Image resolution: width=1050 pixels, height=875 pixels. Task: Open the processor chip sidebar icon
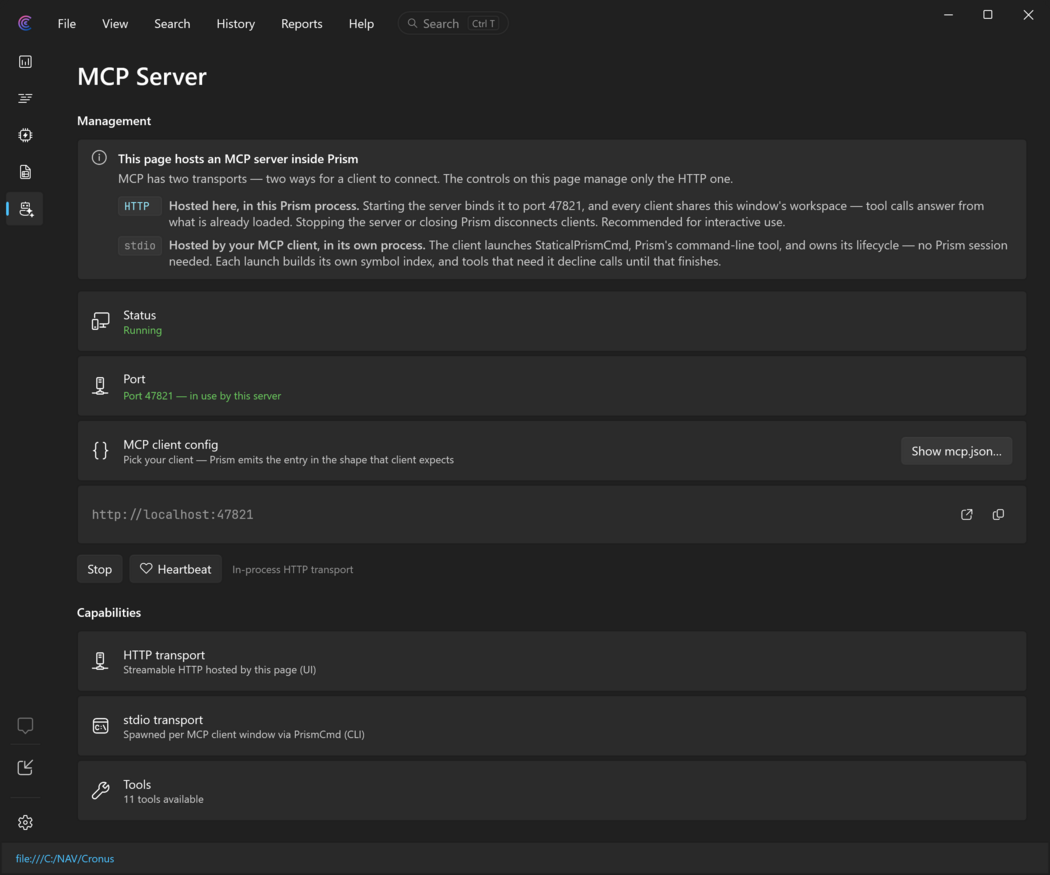pyautogui.click(x=25, y=135)
